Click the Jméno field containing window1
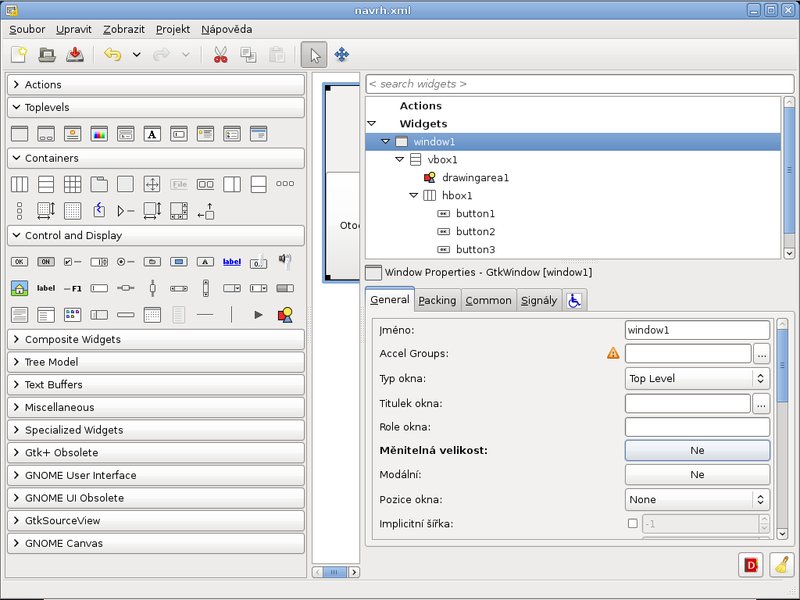800x600 pixels. [x=697, y=330]
